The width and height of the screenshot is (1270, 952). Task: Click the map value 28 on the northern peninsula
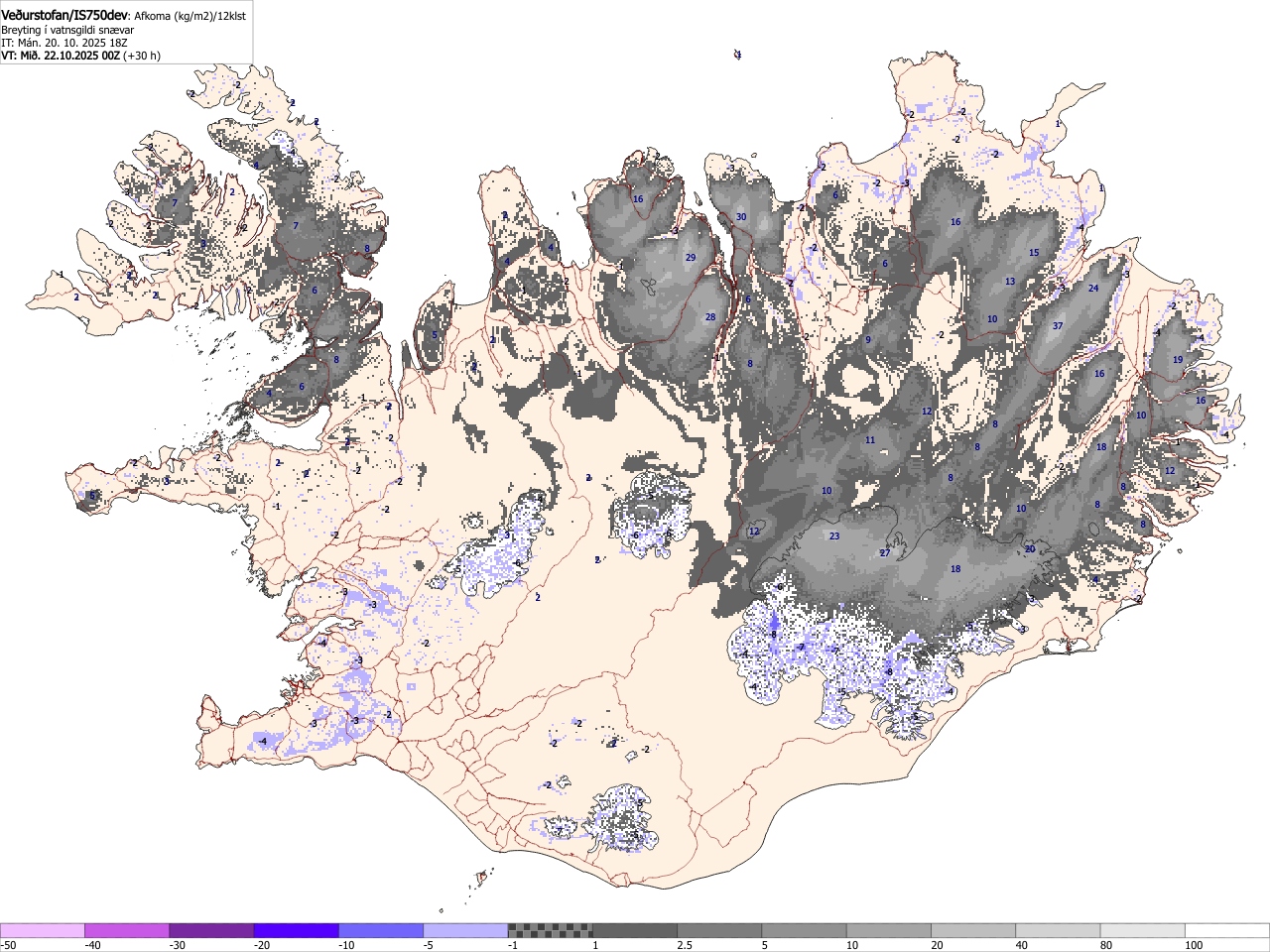coord(710,317)
